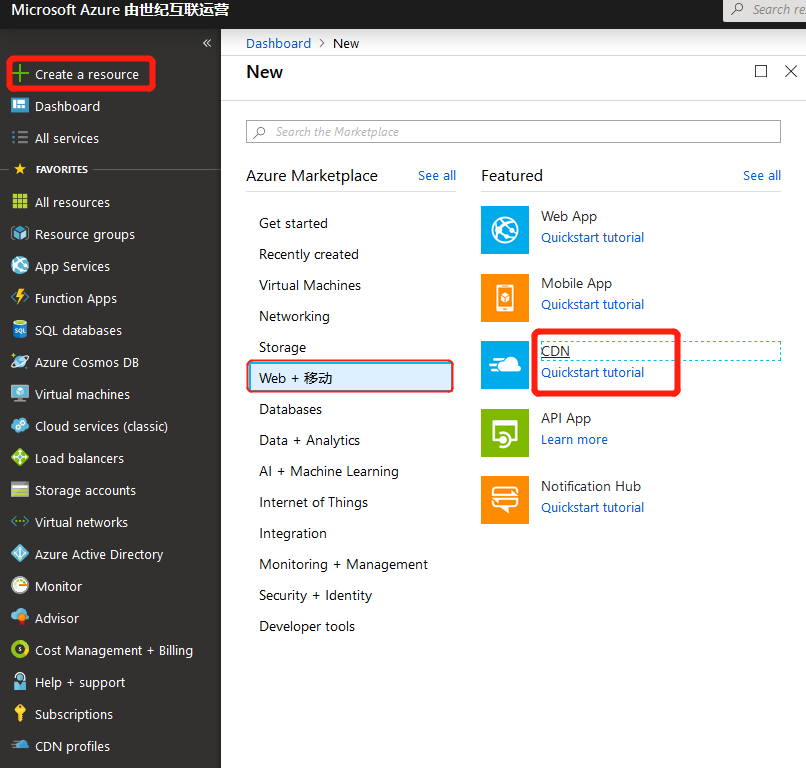Click See all next to Azure Marketplace
Screen dimensions: 806x768
click(437, 175)
